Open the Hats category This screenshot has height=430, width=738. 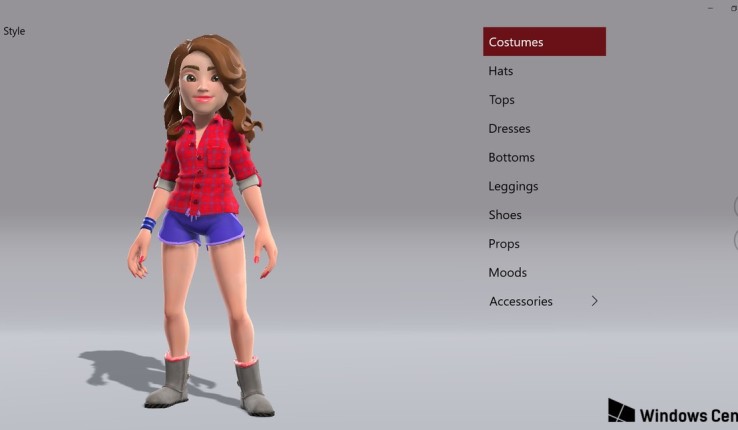(x=501, y=71)
